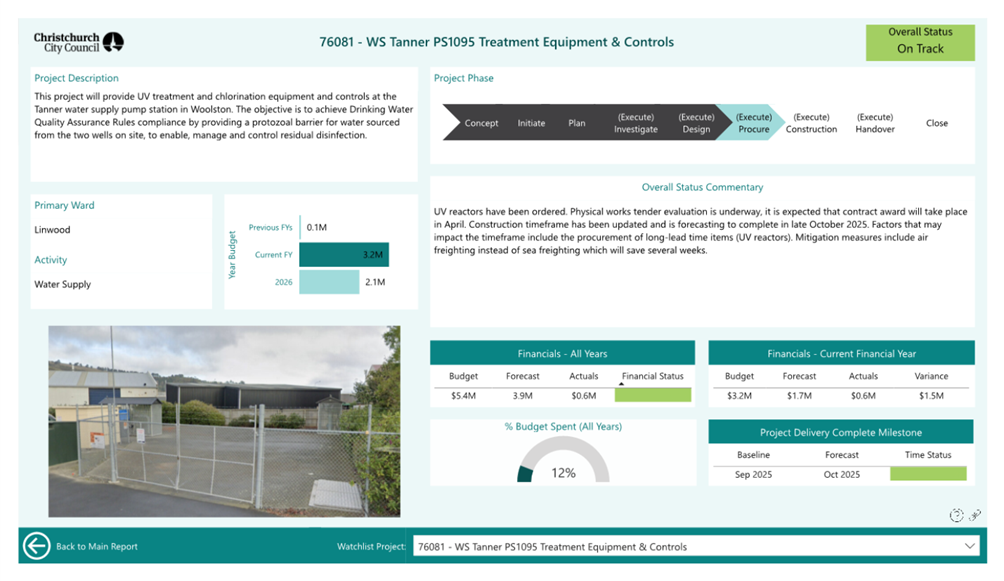This screenshot has width=1004, height=581.
Task: Click the Financials - All Years header
Action: [x=562, y=353]
